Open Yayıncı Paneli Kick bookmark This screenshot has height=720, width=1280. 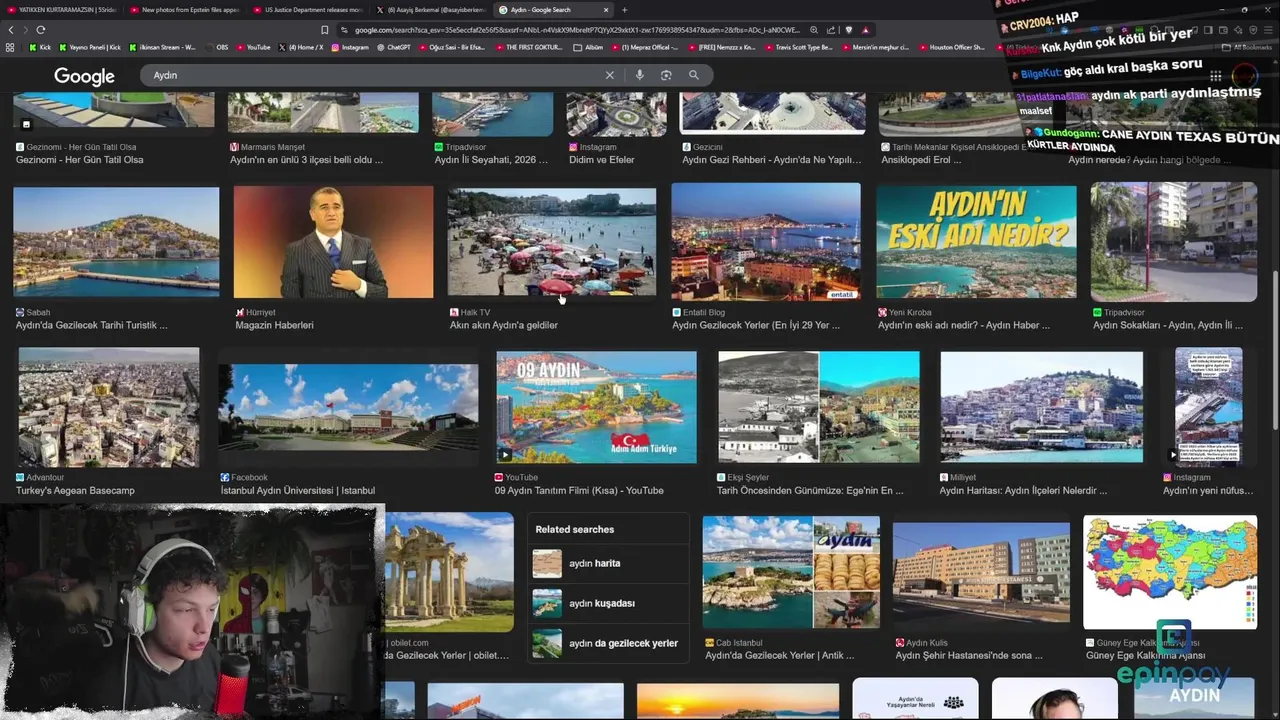pyautogui.click(x=90, y=47)
